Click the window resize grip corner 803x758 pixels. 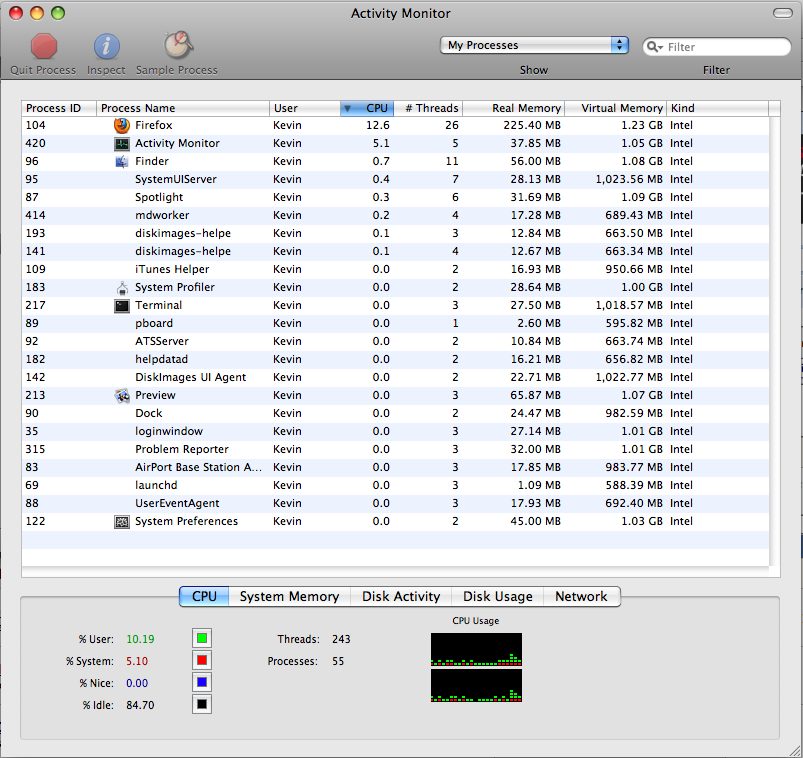pyautogui.click(x=795, y=750)
